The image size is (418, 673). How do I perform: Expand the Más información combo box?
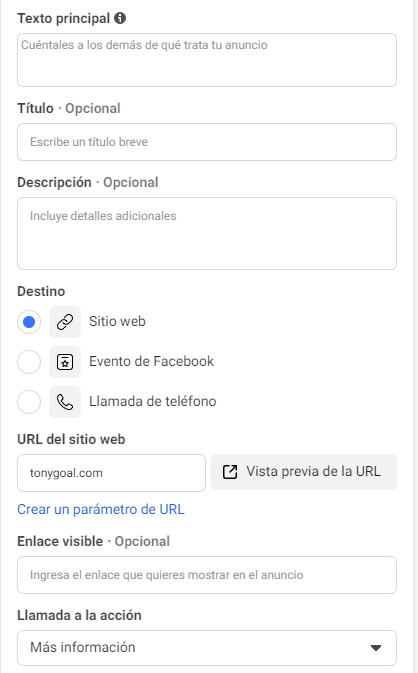point(207,648)
